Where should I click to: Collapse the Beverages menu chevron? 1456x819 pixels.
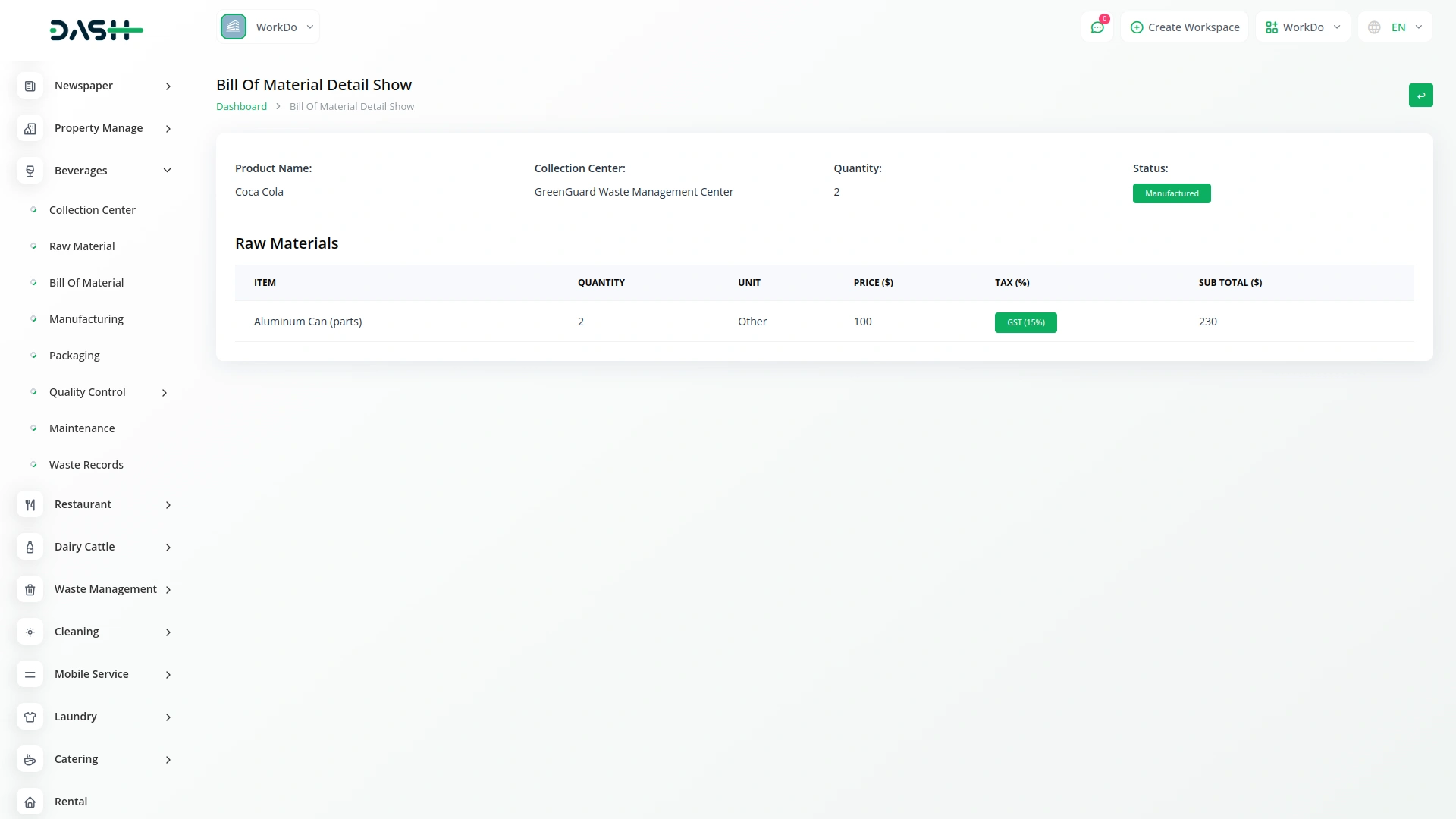coord(168,171)
